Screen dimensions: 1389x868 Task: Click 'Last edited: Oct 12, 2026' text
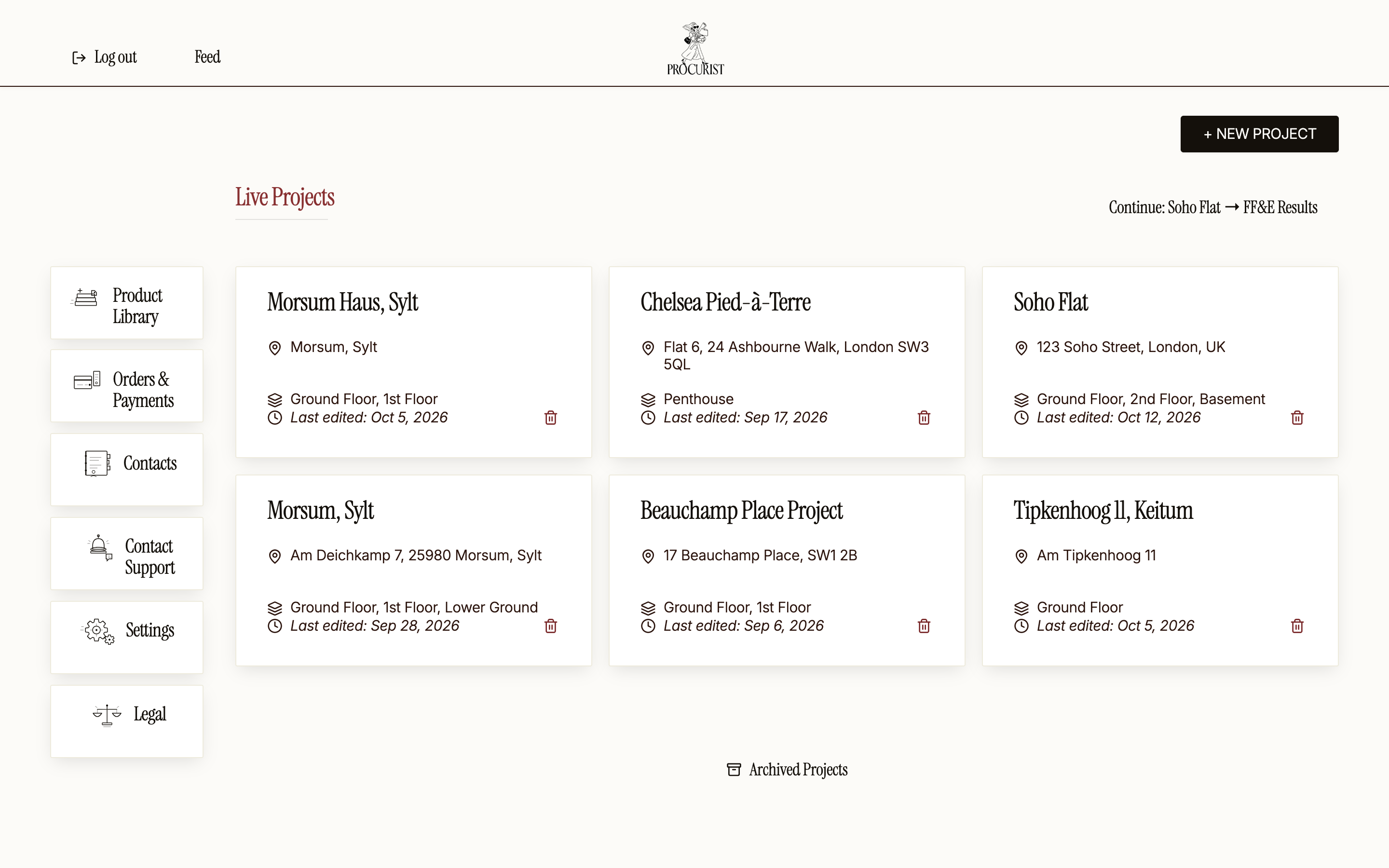pos(1118,417)
